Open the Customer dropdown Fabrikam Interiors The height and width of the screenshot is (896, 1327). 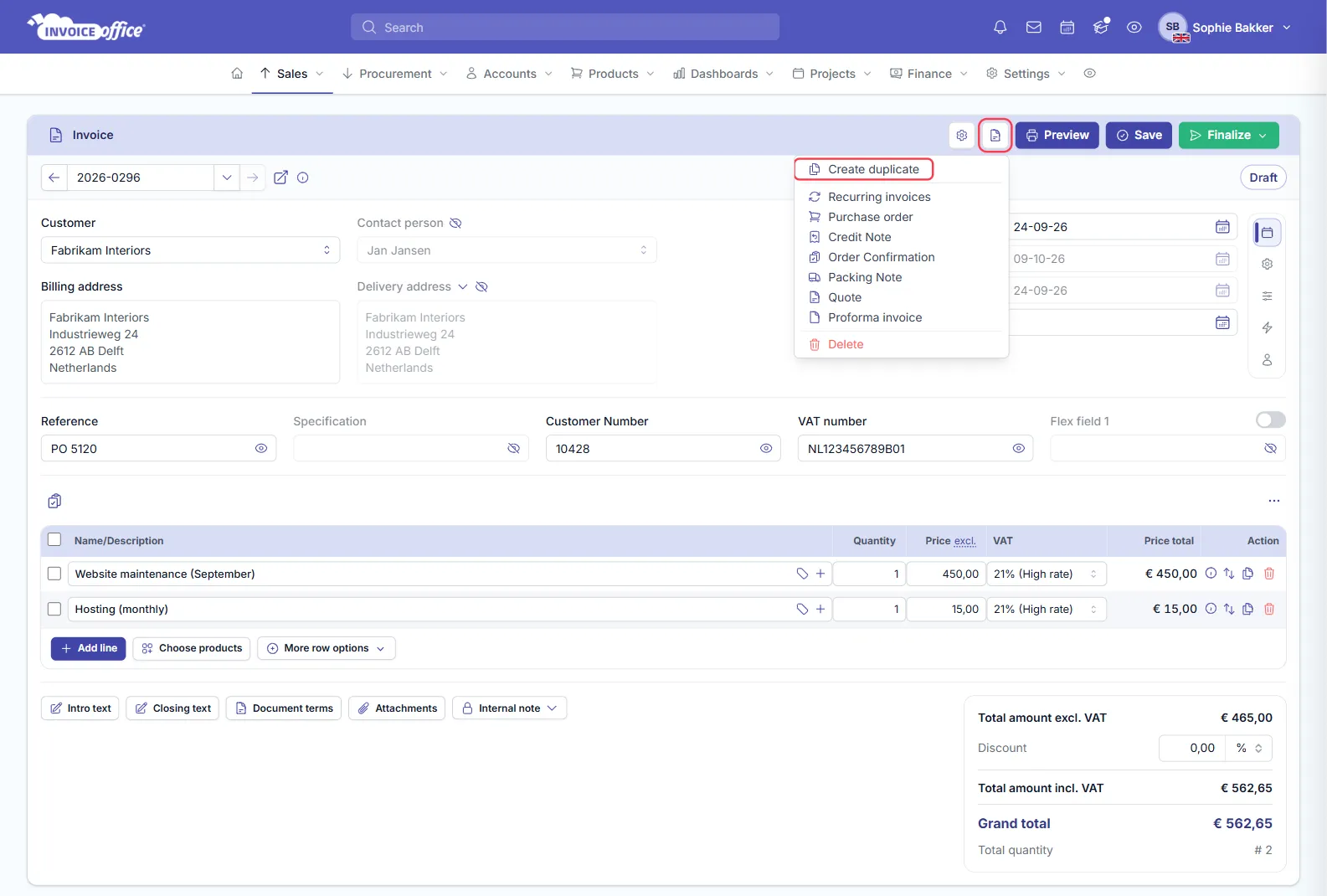tap(191, 250)
